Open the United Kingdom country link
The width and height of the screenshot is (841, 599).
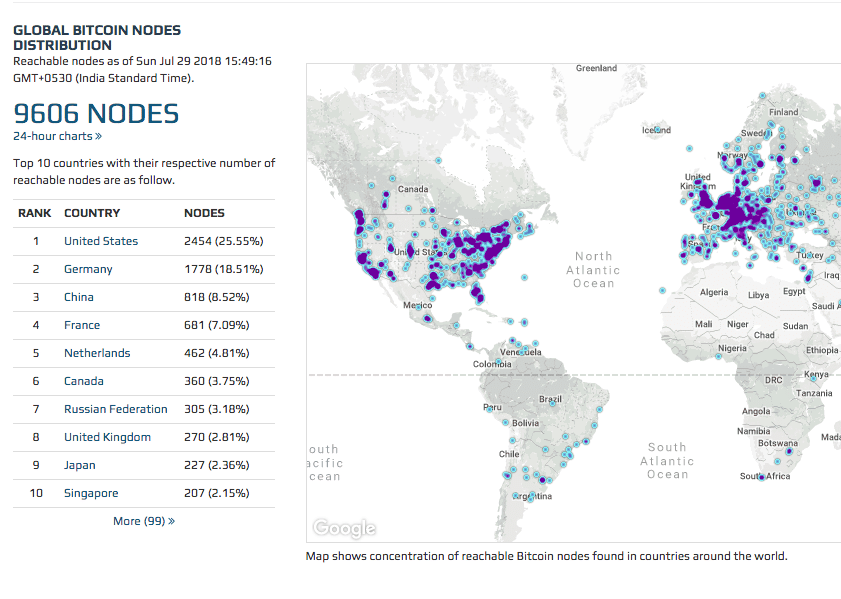pyautogui.click(x=107, y=437)
